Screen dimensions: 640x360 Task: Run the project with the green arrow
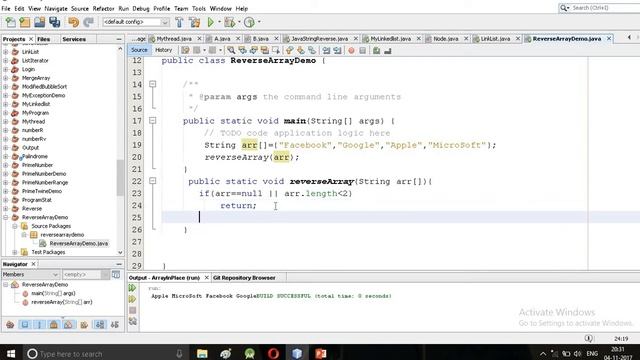(210, 22)
